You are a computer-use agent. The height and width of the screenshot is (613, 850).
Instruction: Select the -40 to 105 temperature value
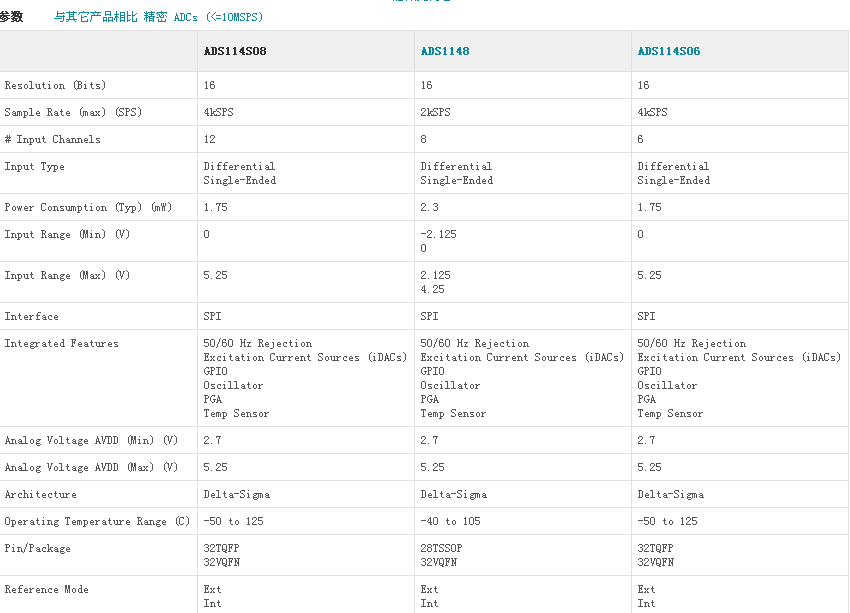coord(453,521)
